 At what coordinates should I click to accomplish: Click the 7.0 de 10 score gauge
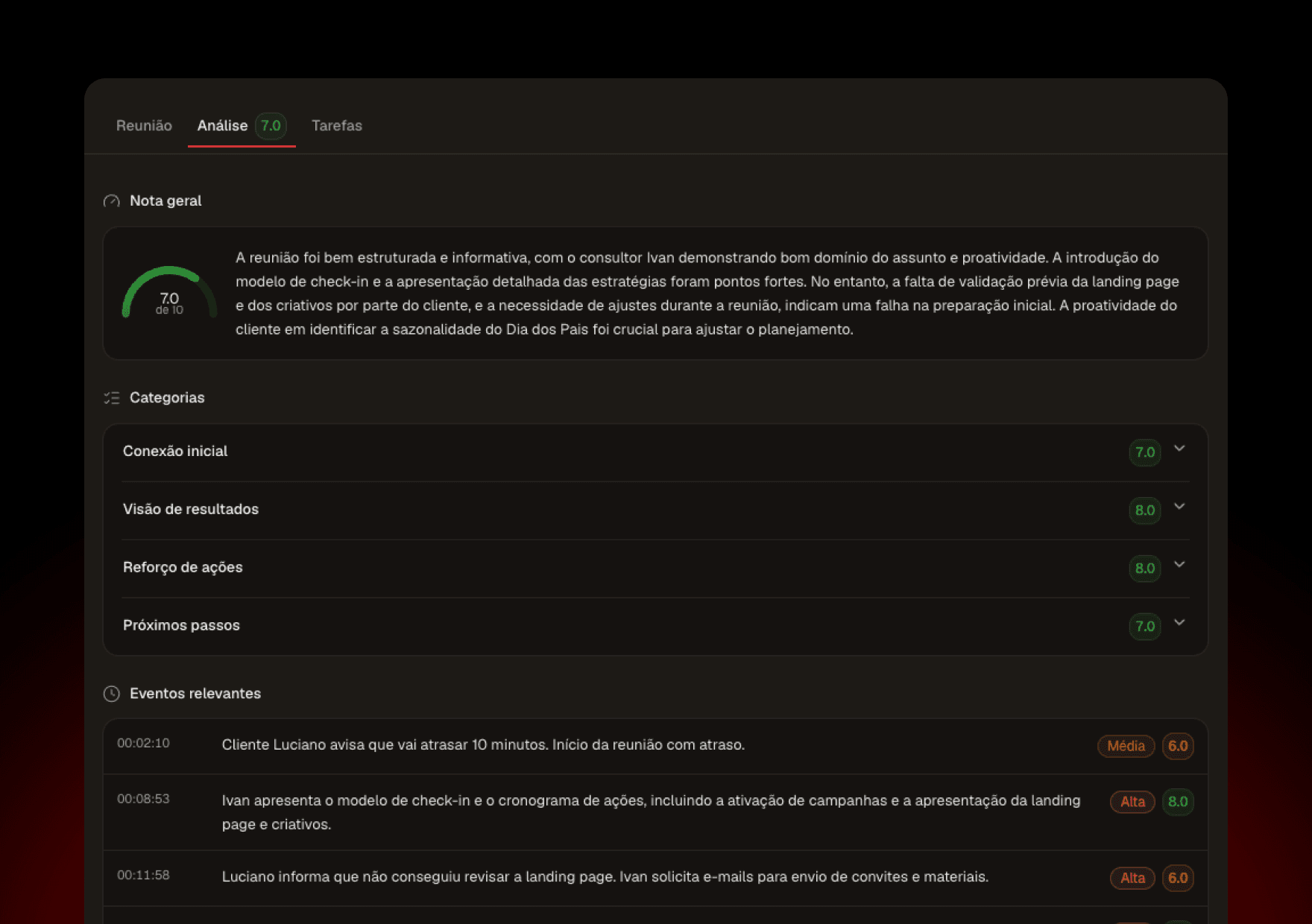coord(169,294)
